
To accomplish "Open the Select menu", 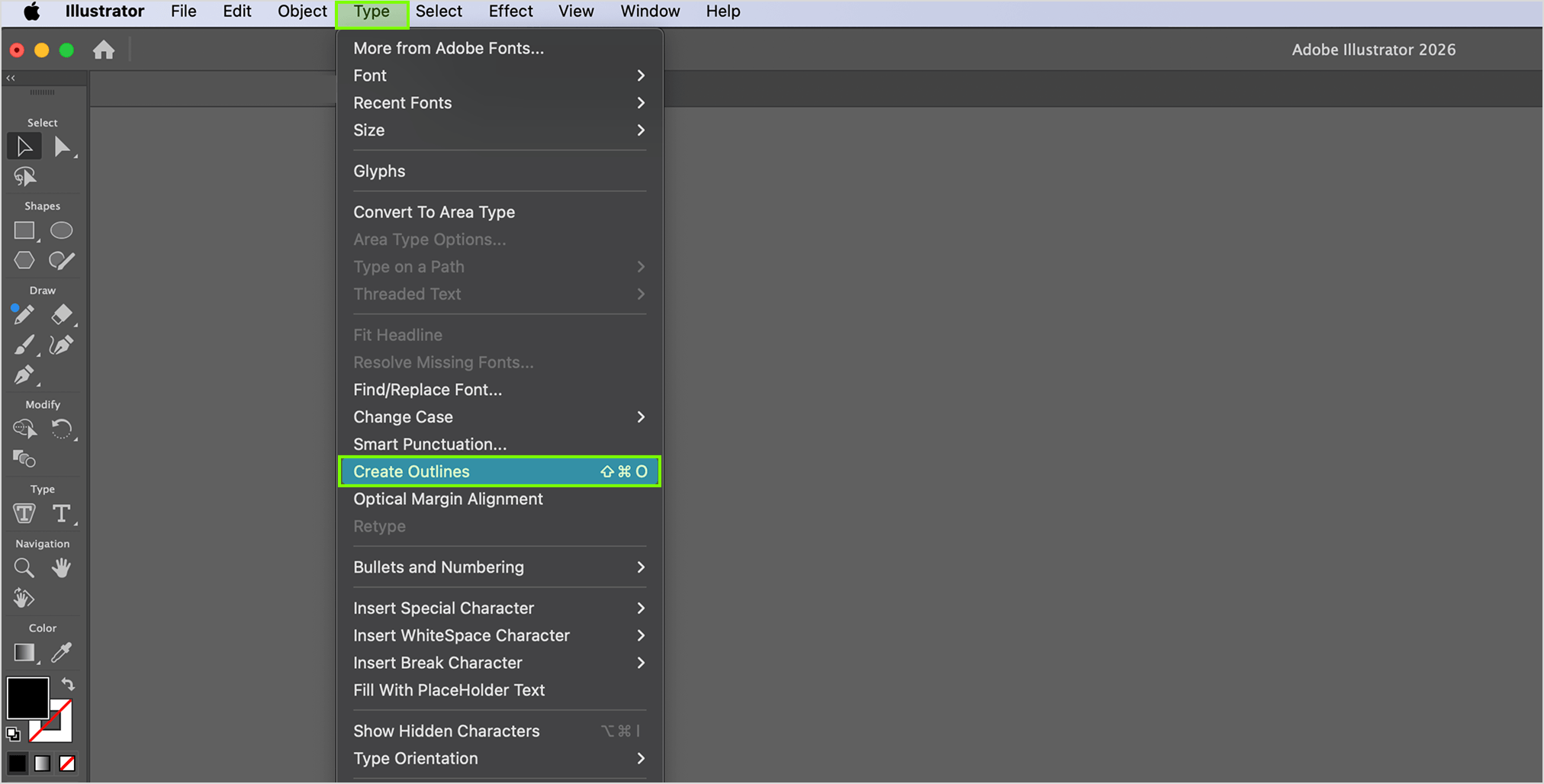I will [x=439, y=11].
